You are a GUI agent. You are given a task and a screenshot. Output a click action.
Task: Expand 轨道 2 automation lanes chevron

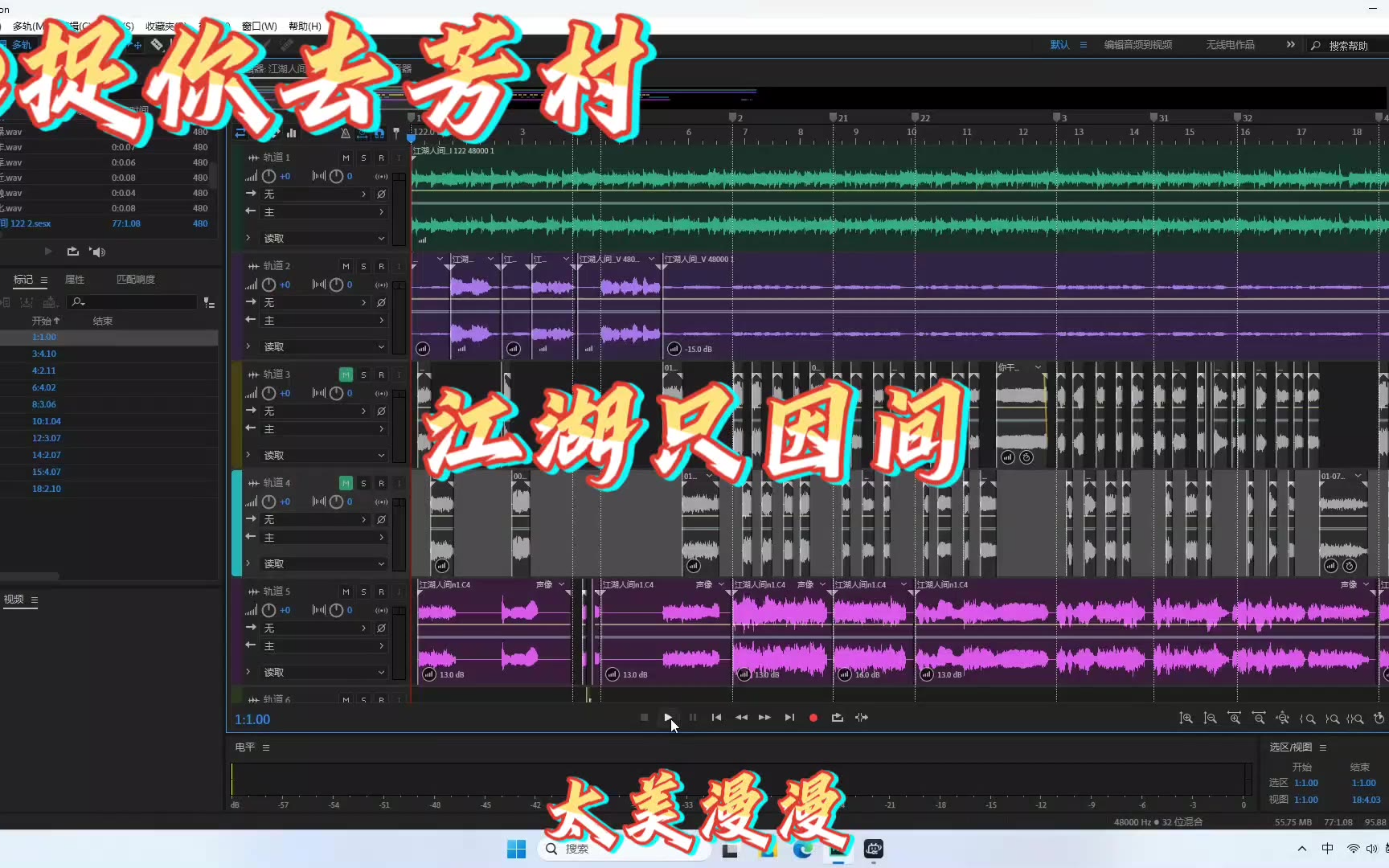click(x=248, y=346)
